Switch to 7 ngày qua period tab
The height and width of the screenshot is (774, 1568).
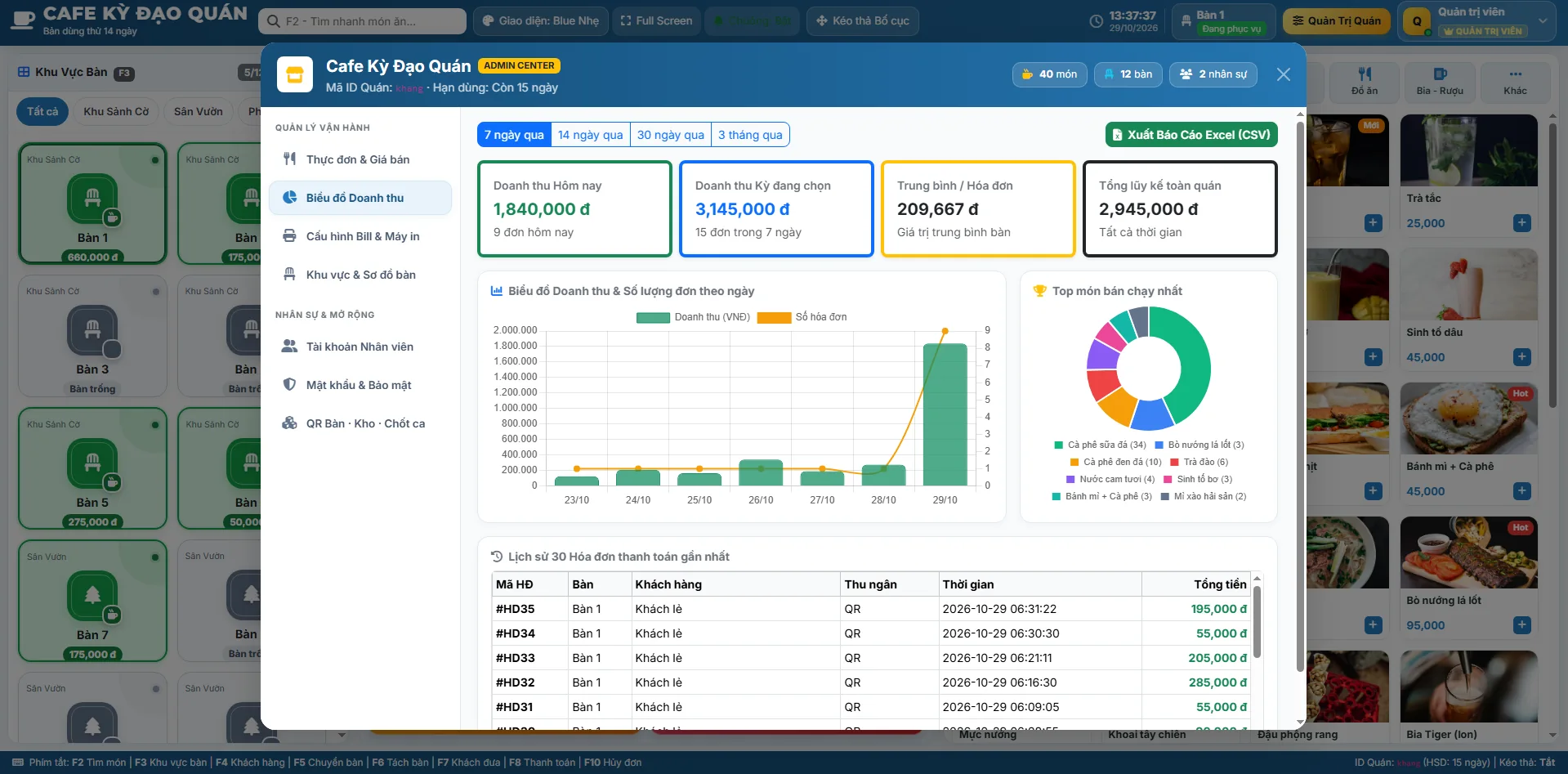[x=514, y=135]
